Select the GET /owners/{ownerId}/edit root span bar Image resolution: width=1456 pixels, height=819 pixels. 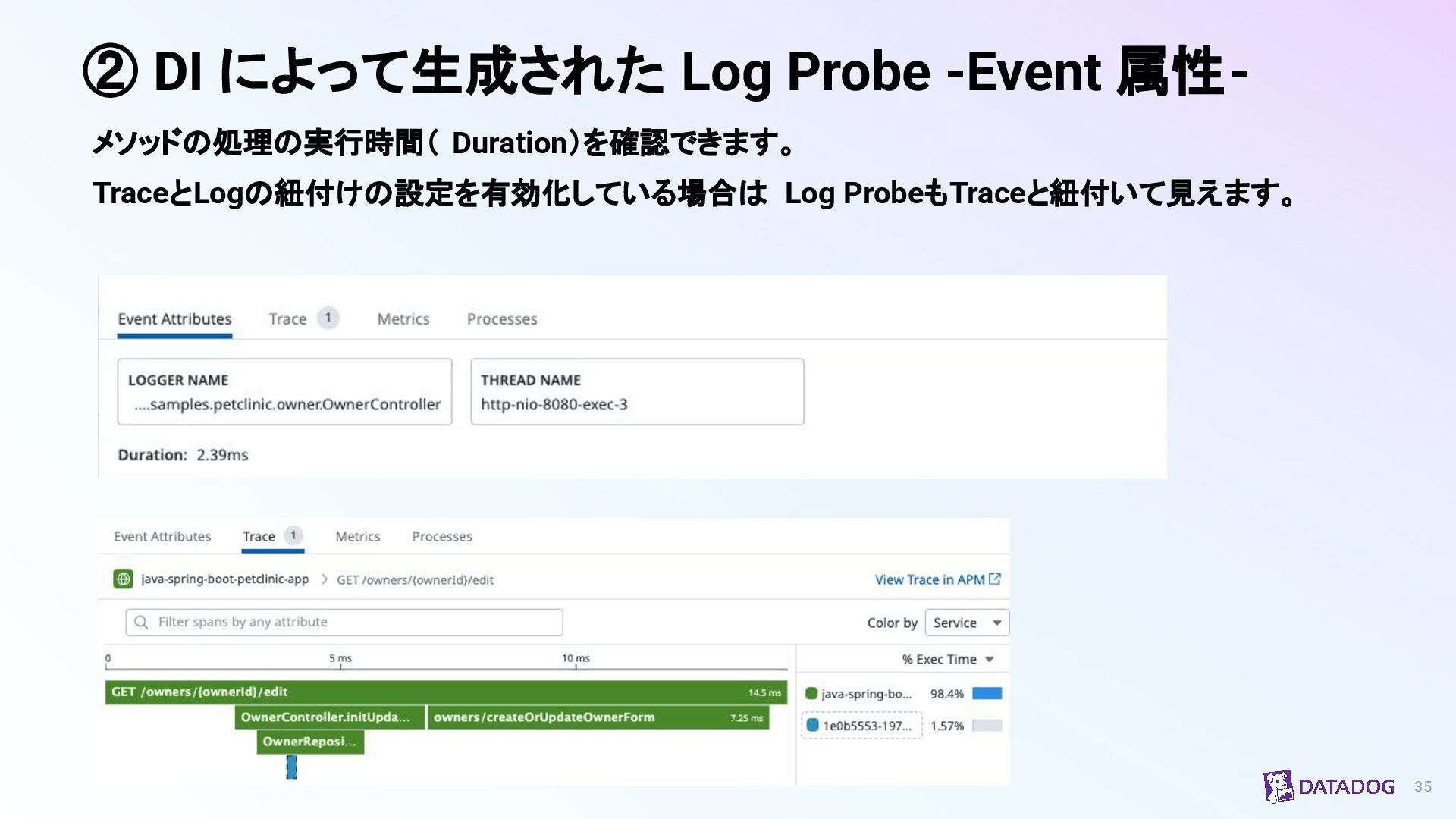click(446, 692)
